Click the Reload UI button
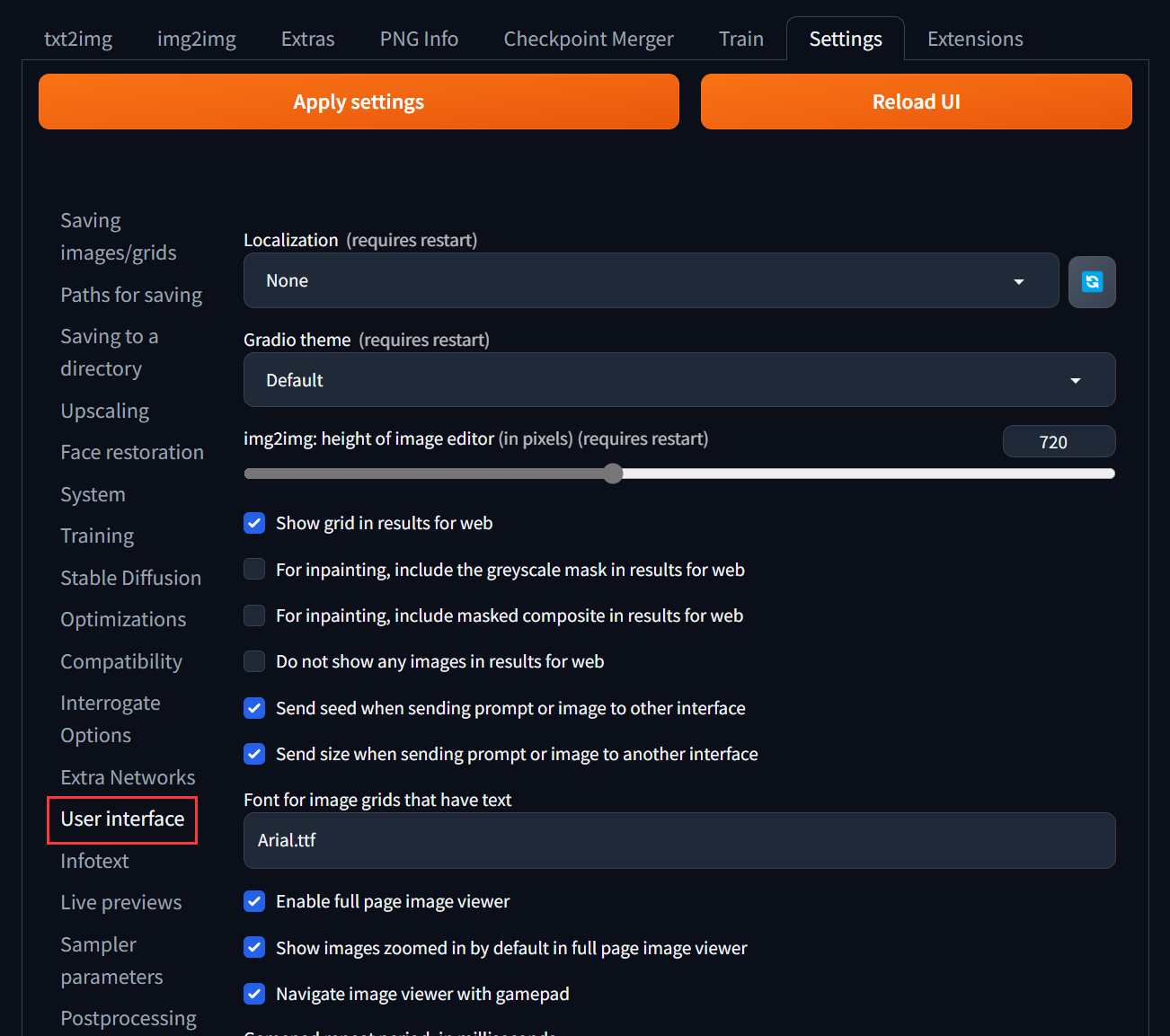Viewport: 1170px width, 1036px height. tap(916, 102)
